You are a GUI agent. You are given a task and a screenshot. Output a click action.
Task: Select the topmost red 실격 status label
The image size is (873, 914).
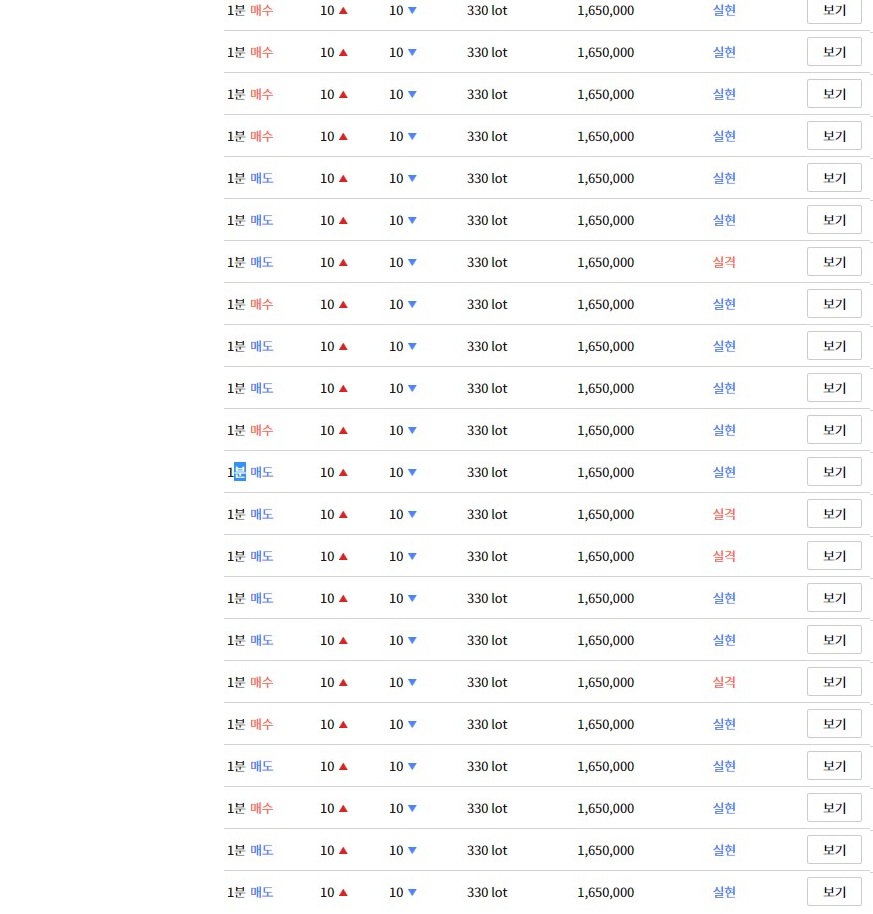(724, 262)
